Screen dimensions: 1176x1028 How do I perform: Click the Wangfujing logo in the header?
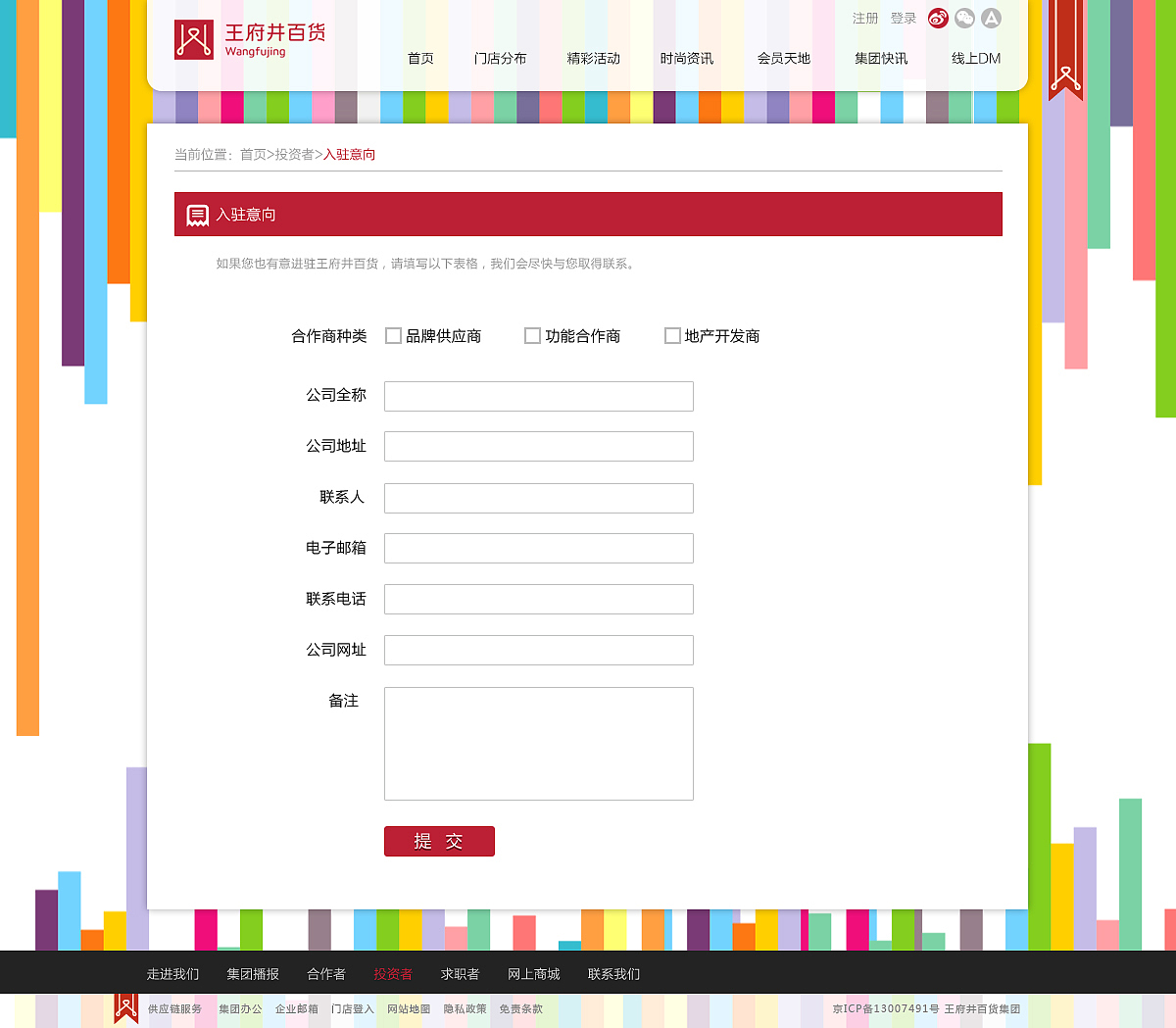click(250, 39)
